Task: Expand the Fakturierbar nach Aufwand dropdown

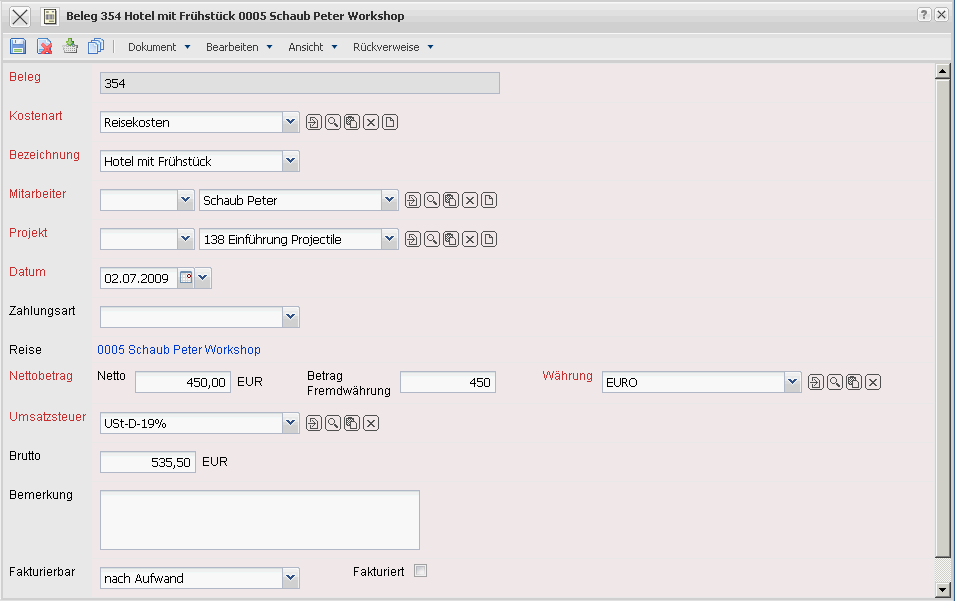Action: click(x=291, y=578)
